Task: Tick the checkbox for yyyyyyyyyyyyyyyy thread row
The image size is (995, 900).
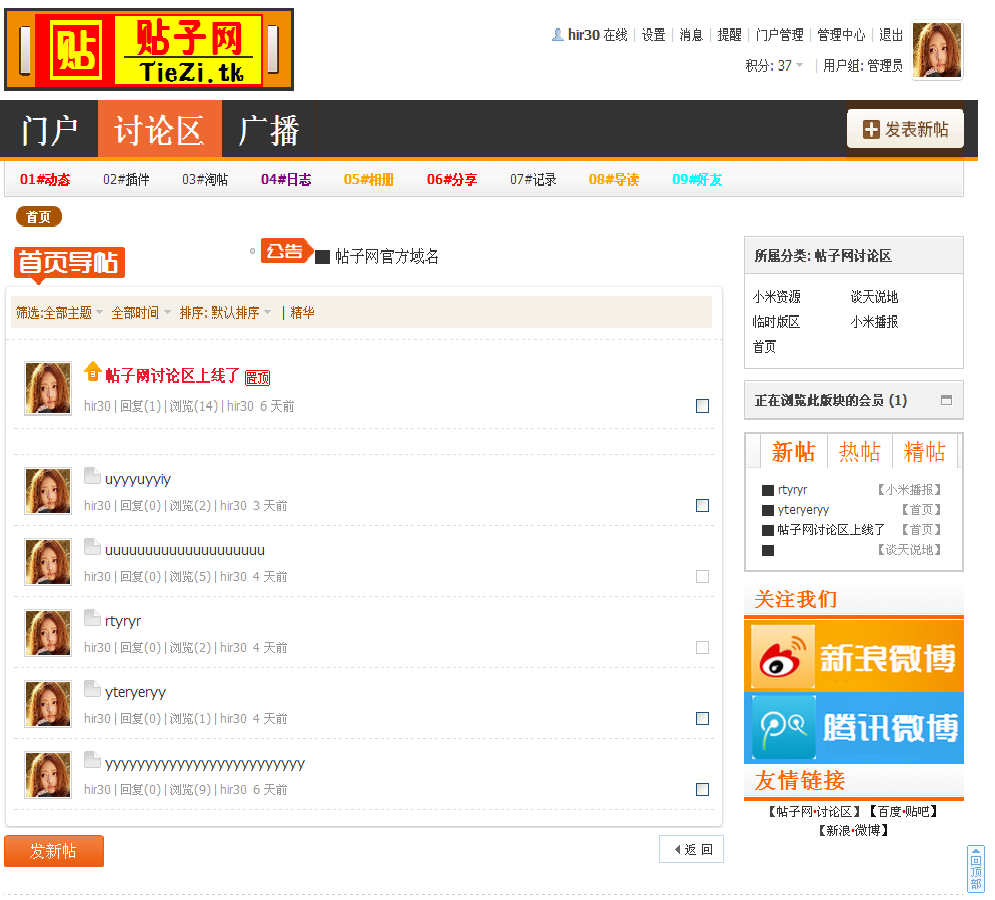Action: coord(702,790)
